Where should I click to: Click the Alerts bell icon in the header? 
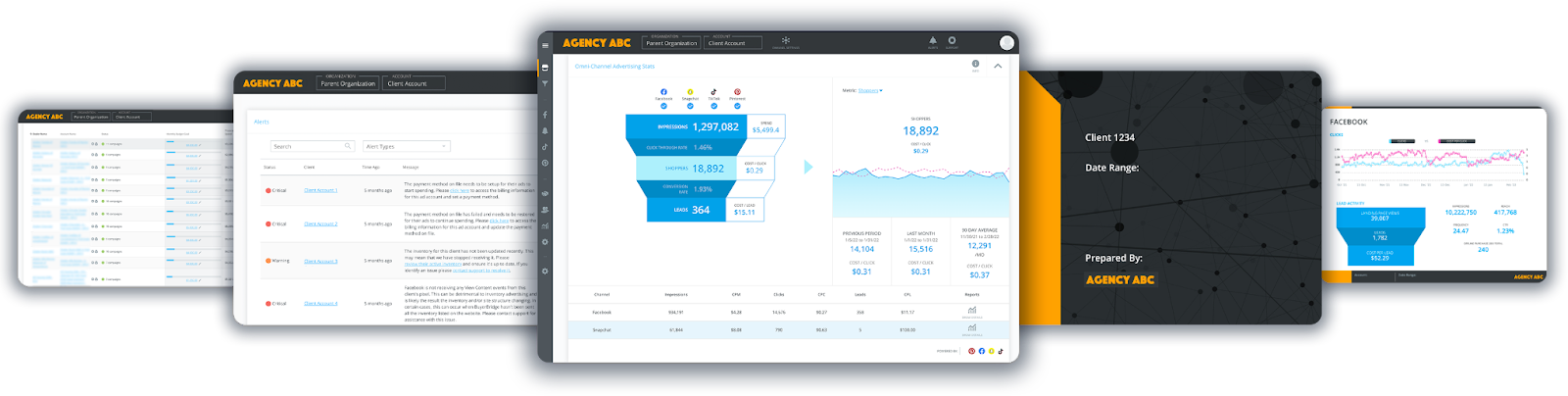click(932, 41)
